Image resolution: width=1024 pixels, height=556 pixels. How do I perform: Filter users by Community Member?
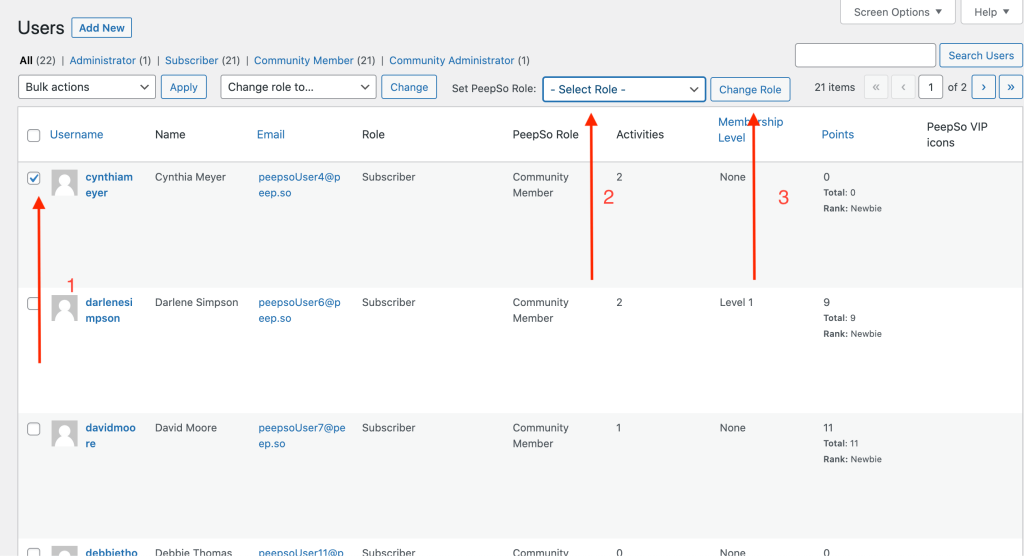click(304, 60)
